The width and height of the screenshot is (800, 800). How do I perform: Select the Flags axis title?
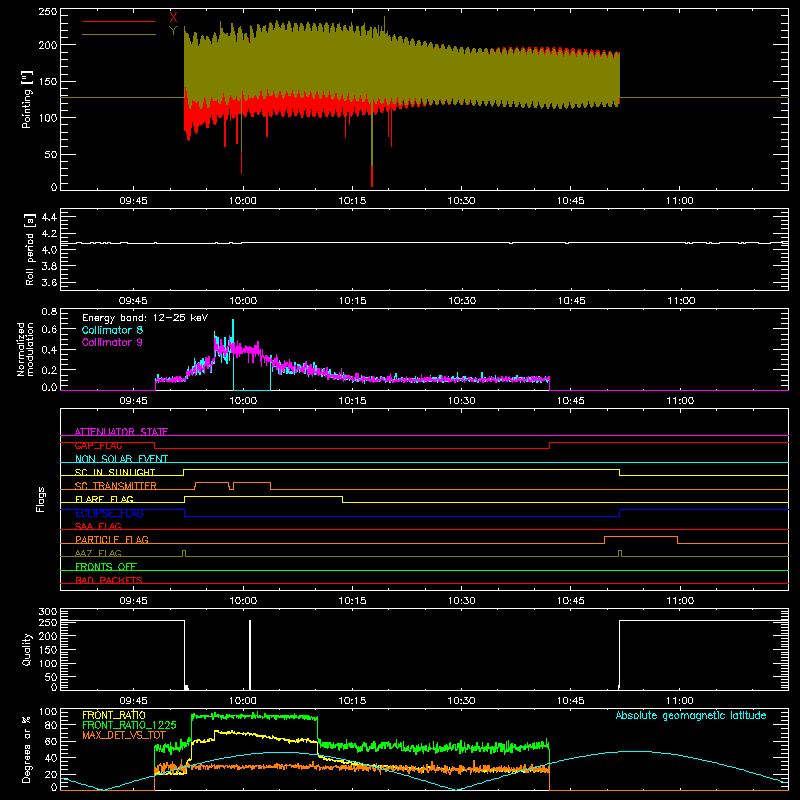[x=41, y=499]
